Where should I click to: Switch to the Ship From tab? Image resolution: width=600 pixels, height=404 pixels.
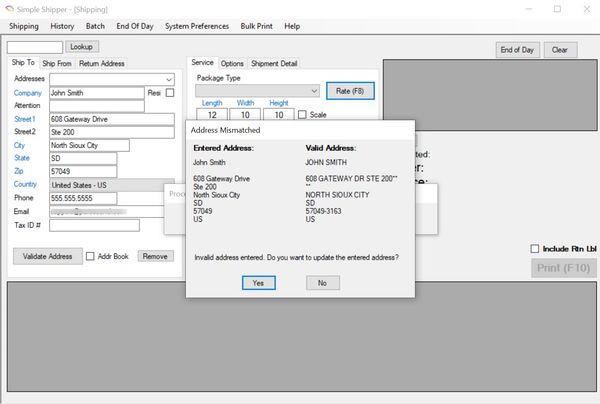coord(56,64)
